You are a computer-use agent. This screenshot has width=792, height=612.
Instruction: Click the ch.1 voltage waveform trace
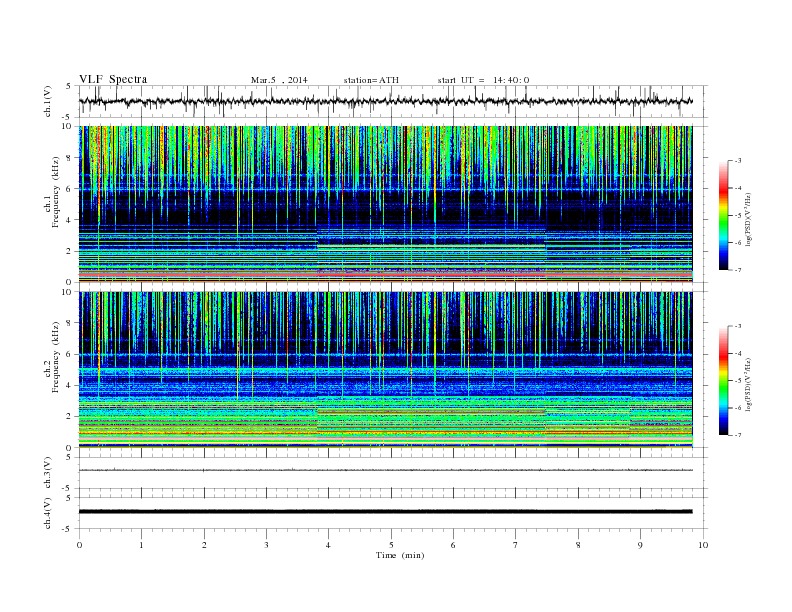click(386, 101)
